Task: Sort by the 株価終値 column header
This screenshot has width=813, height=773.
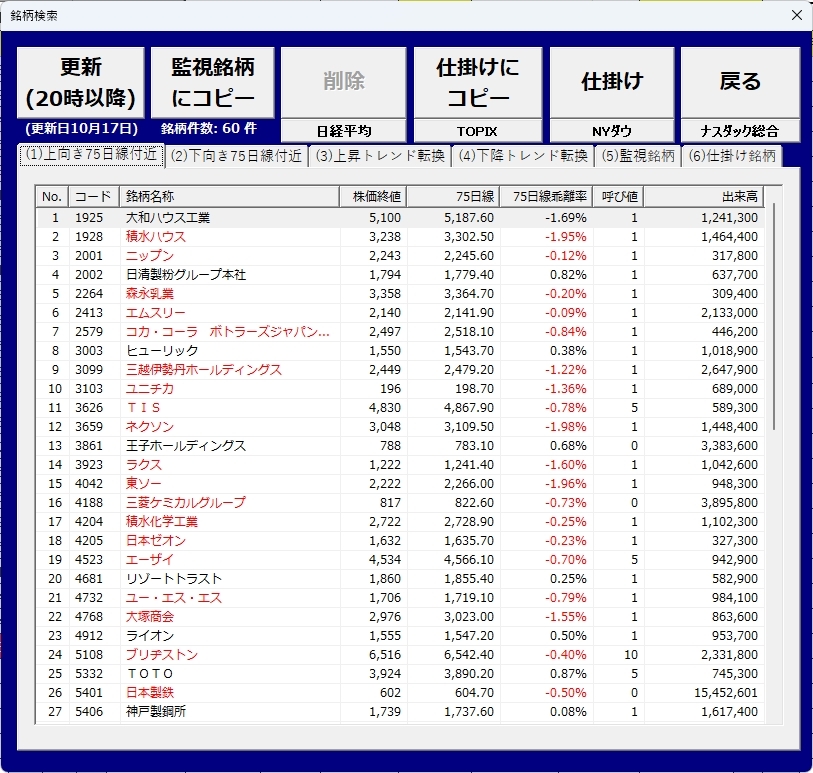Action: pos(373,196)
